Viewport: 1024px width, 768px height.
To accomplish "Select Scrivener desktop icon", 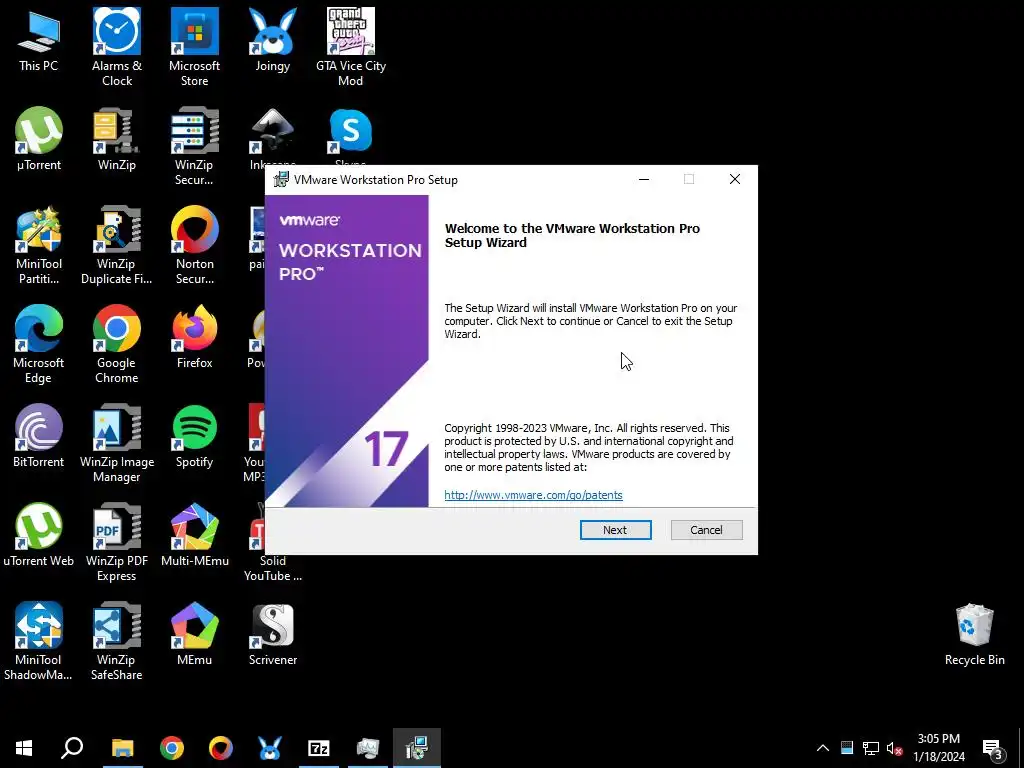I will [272, 634].
